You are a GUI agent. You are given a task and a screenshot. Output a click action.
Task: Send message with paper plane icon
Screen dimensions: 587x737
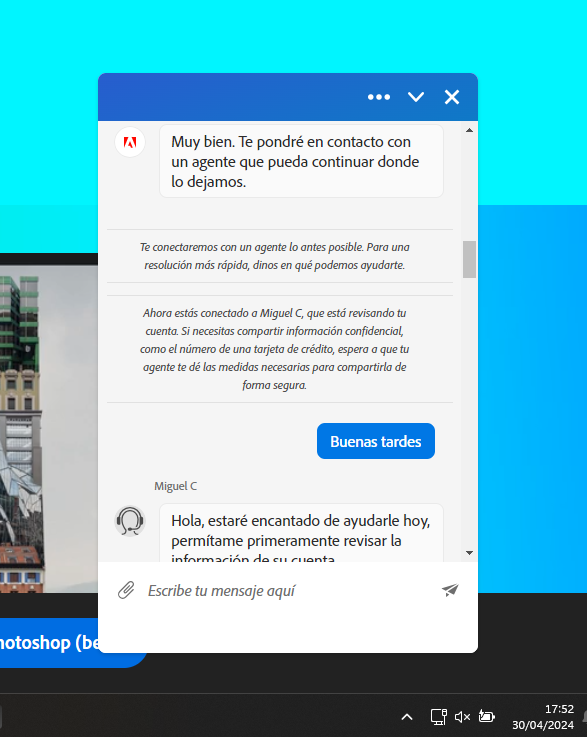point(450,590)
